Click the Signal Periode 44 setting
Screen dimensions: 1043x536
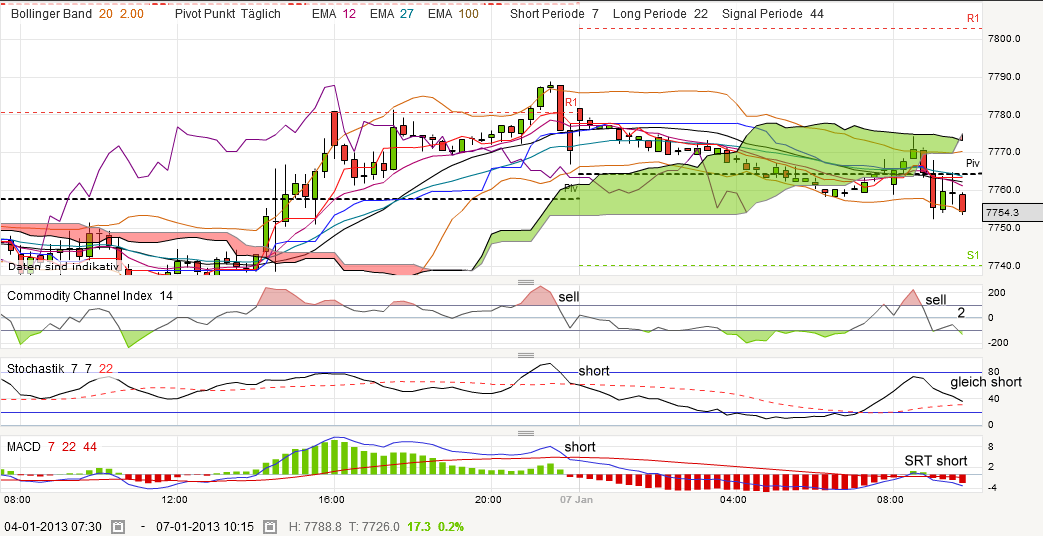(773, 13)
